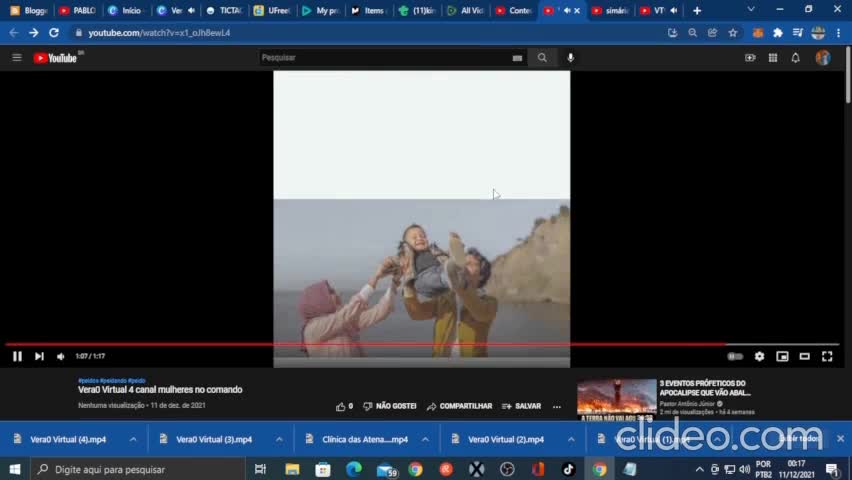
Task: Open File Explorer from the taskbar
Action: point(292,469)
